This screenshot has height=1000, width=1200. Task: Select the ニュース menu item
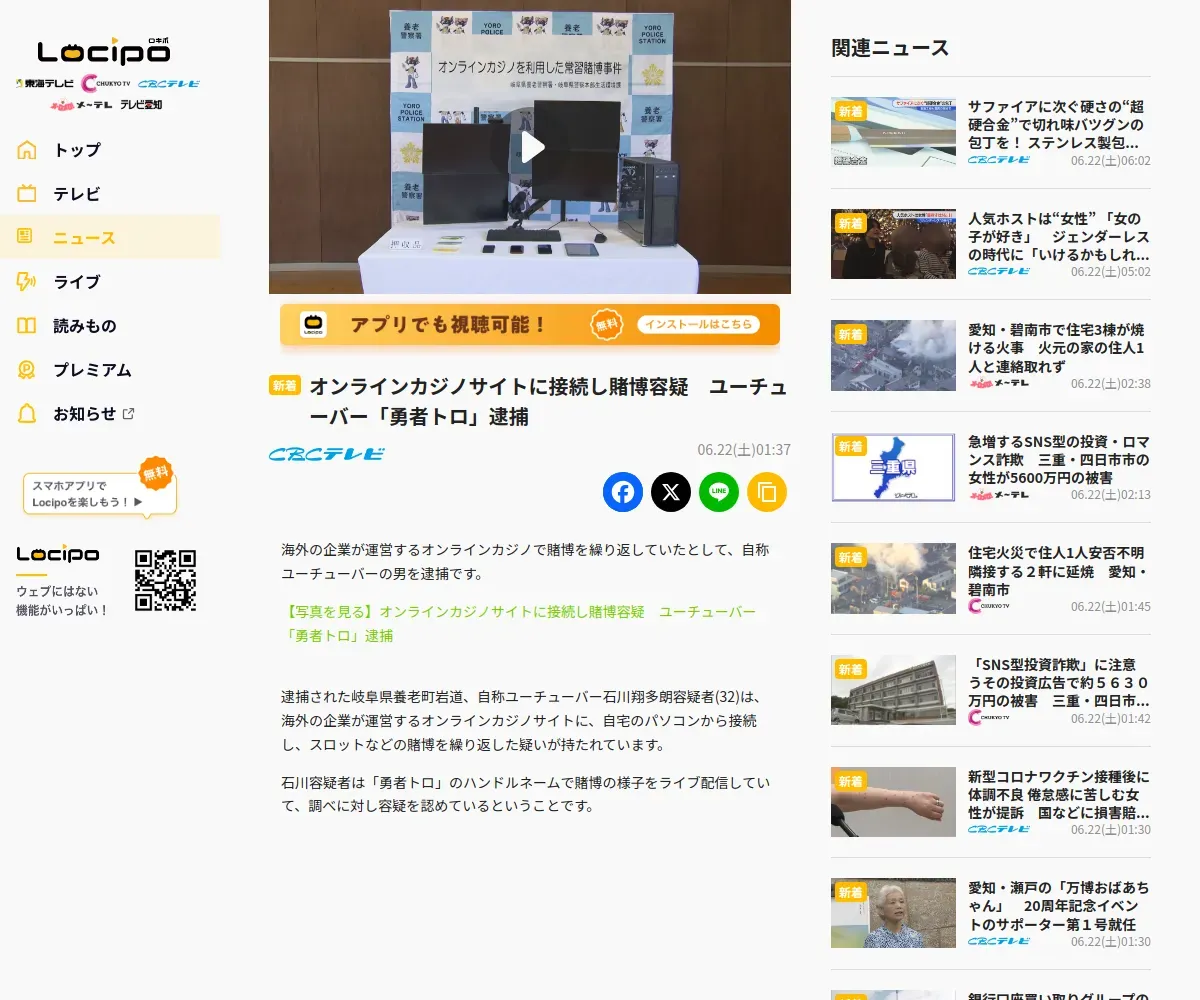point(110,238)
